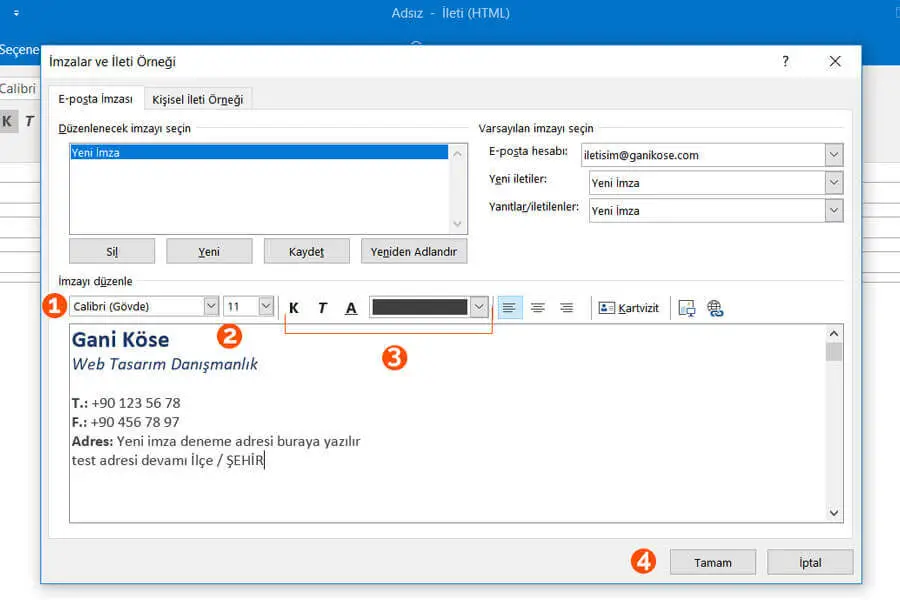Save the signature with Kaydet

(307, 251)
